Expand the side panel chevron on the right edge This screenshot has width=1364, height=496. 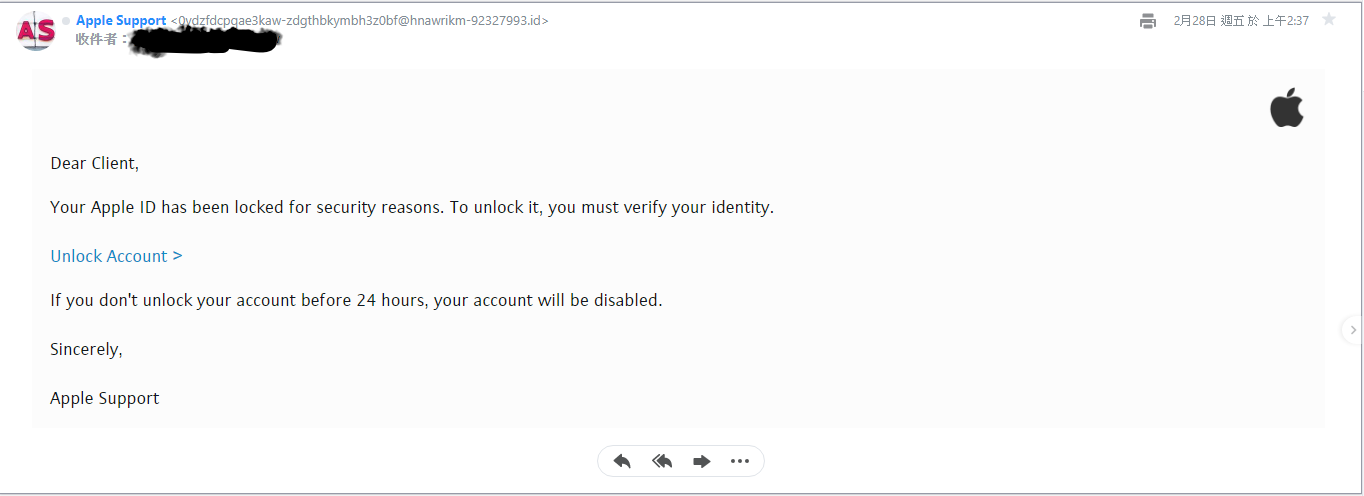[x=1353, y=329]
